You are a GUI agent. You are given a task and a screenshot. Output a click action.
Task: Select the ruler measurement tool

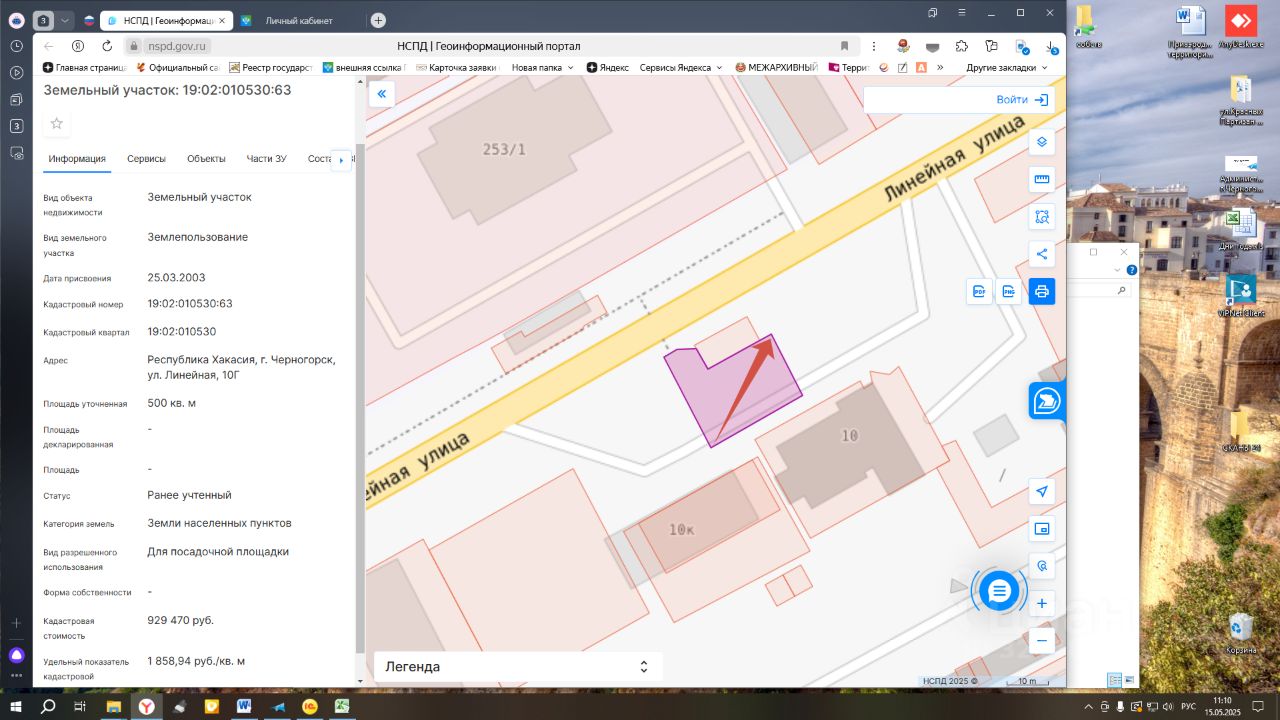[1042, 179]
